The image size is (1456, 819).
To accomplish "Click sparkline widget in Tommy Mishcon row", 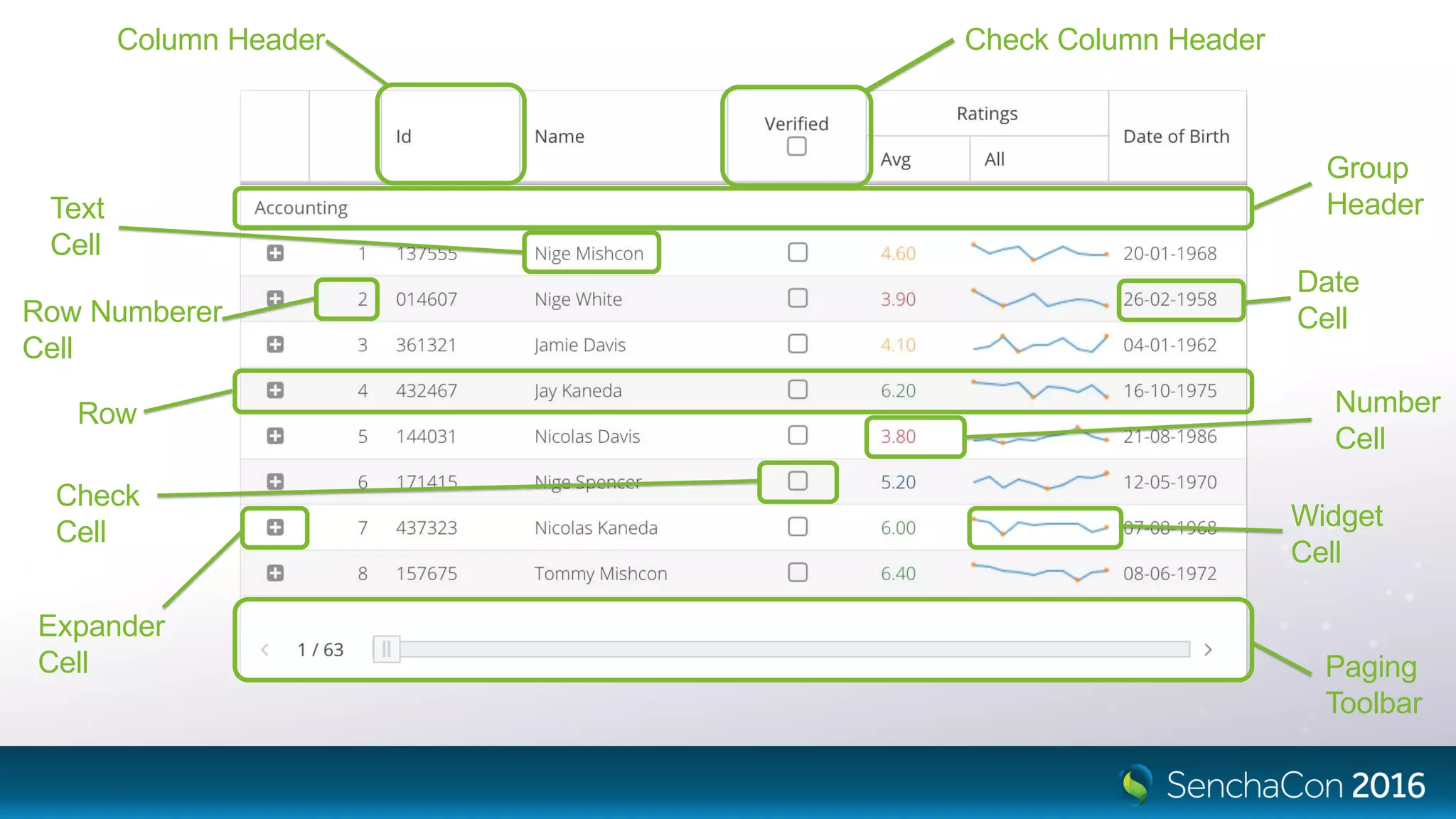I will point(1040,572).
